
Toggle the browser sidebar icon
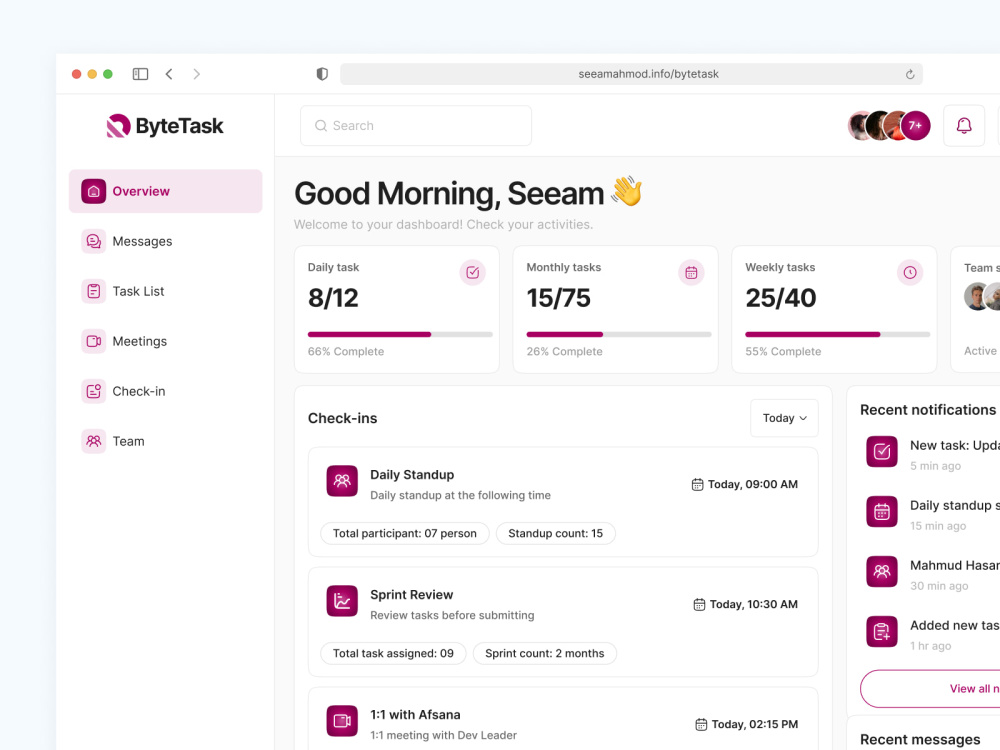[140, 74]
